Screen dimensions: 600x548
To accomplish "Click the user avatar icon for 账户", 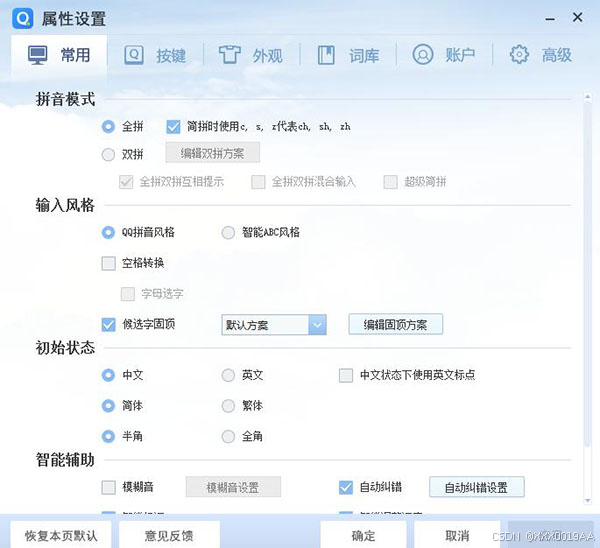I will (423, 55).
